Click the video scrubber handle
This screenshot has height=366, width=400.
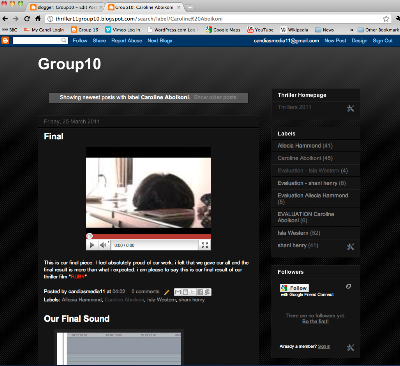(89, 236)
